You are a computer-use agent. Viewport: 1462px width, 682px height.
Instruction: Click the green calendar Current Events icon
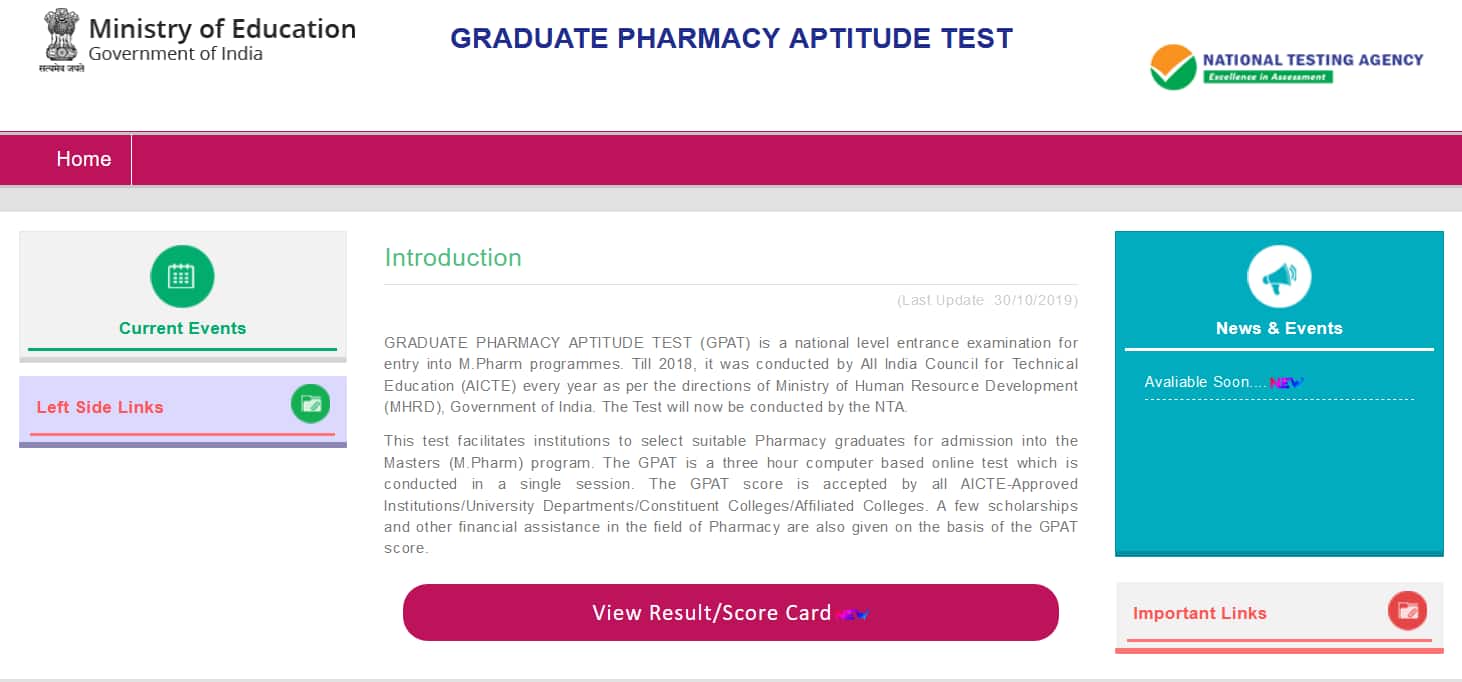click(182, 276)
